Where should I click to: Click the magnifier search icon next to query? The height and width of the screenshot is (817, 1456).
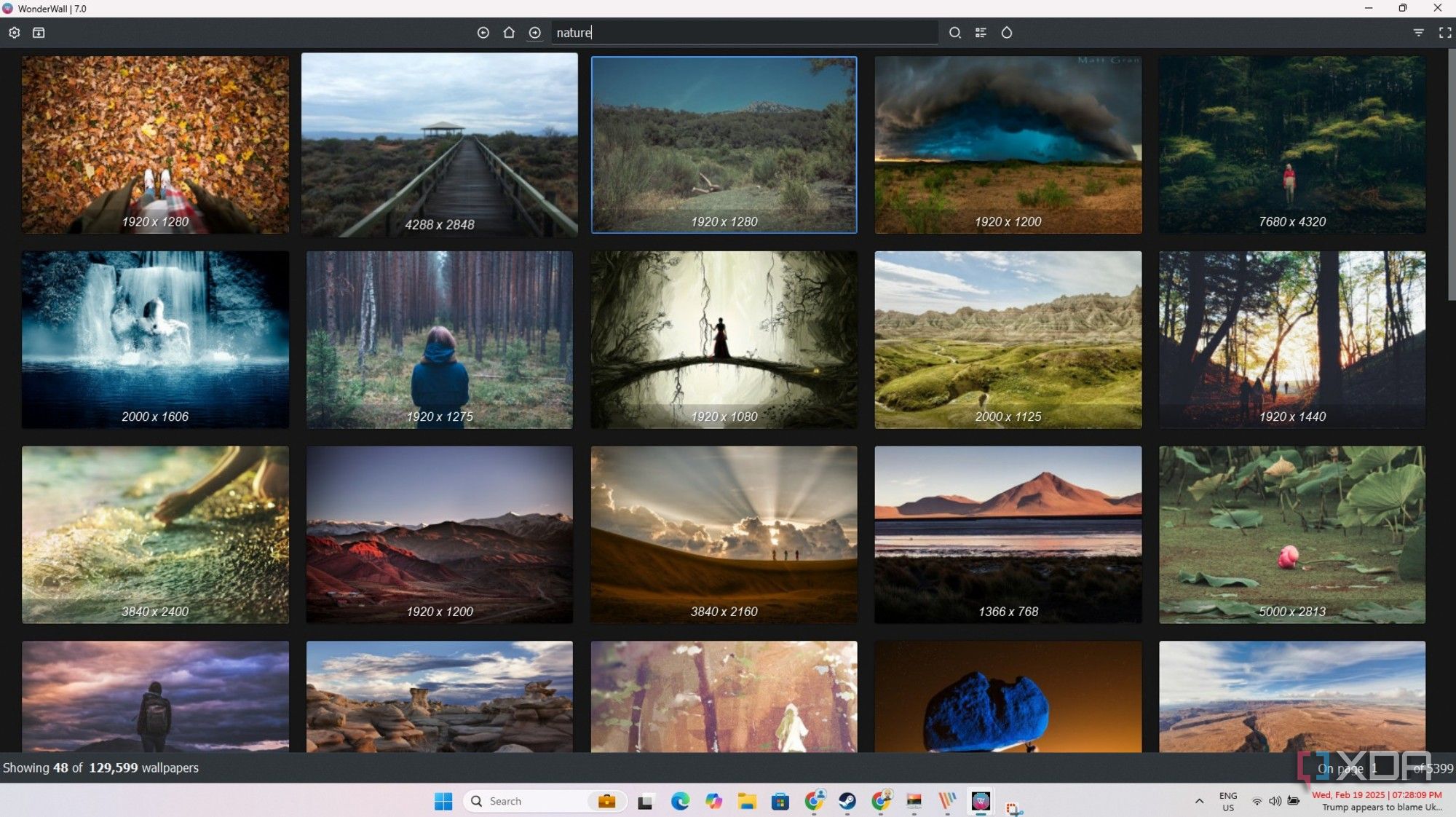[955, 33]
